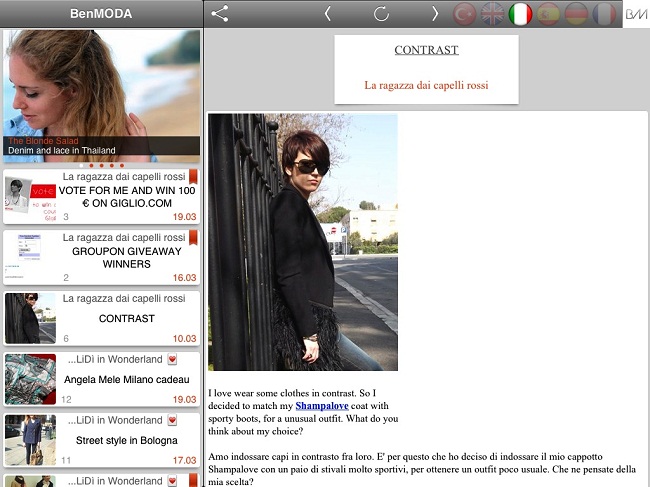Go forward with the right chevron arrow
Image resolution: width=650 pixels, height=487 pixels.
(x=434, y=14)
